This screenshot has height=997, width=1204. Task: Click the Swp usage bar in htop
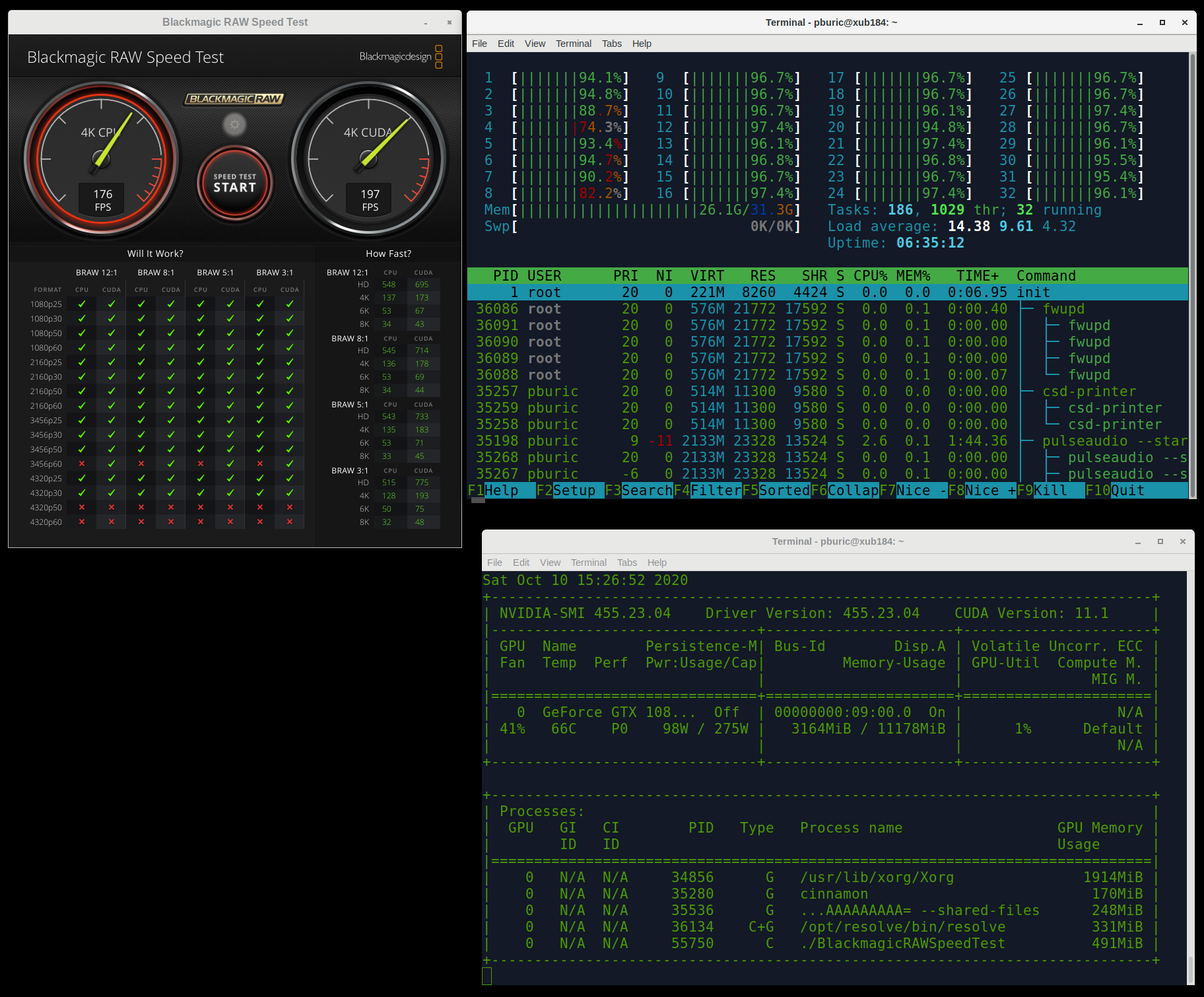click(x=642, y=226)
